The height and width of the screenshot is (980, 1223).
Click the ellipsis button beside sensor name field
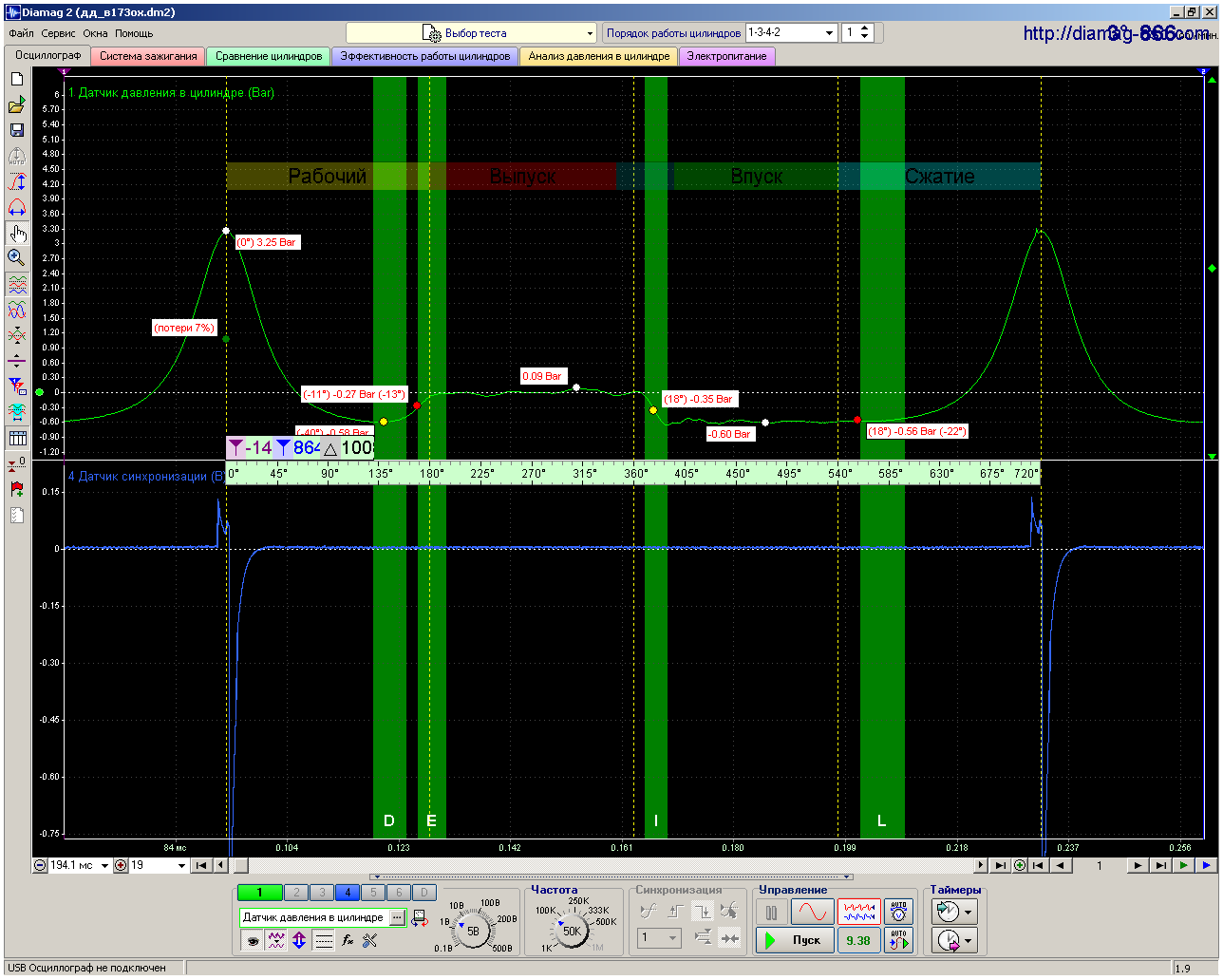pyautogui.click(x=397, y=917)
